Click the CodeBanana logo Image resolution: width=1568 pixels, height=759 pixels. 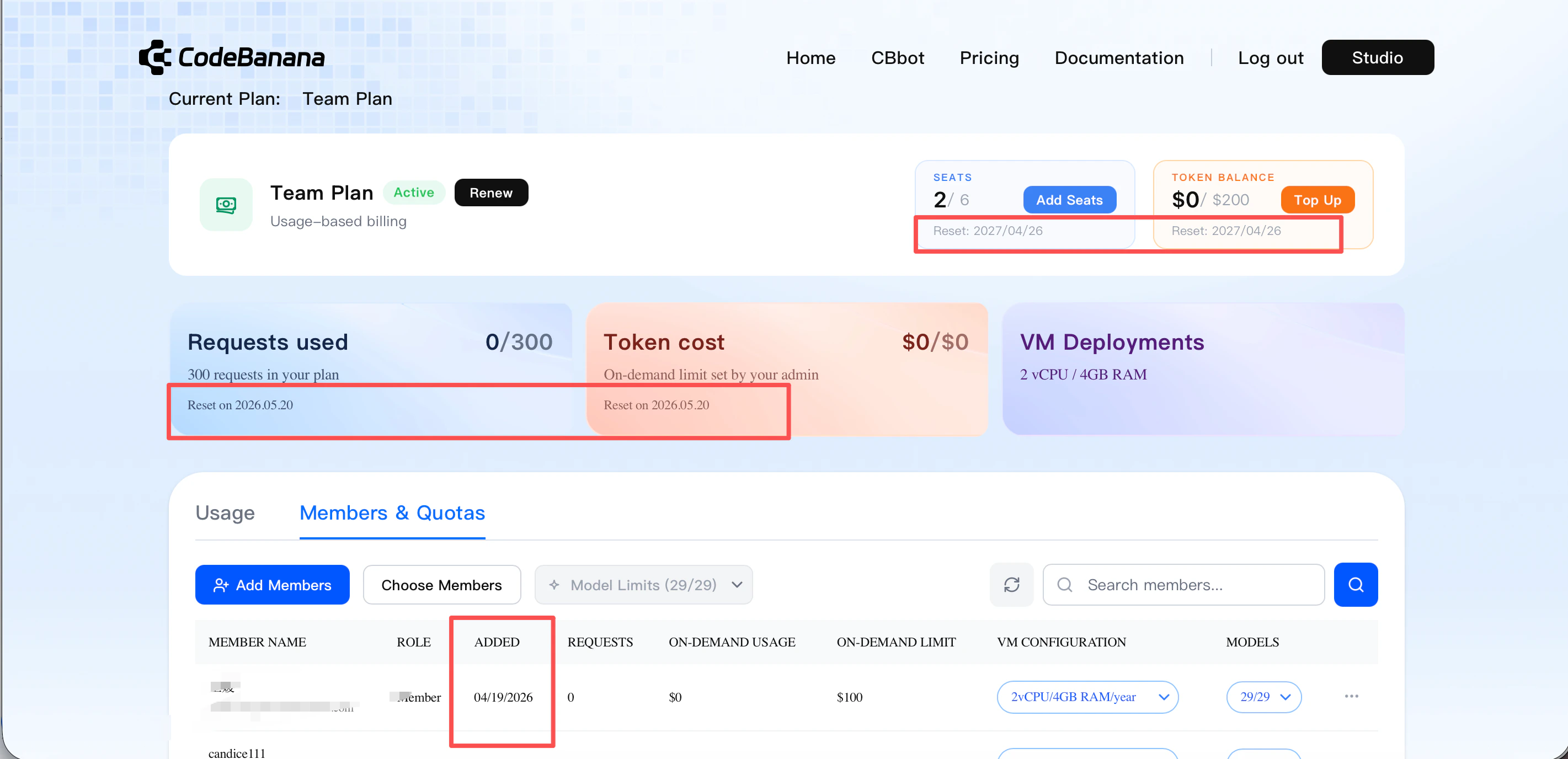pyautogui.click(x=232, y=57)
